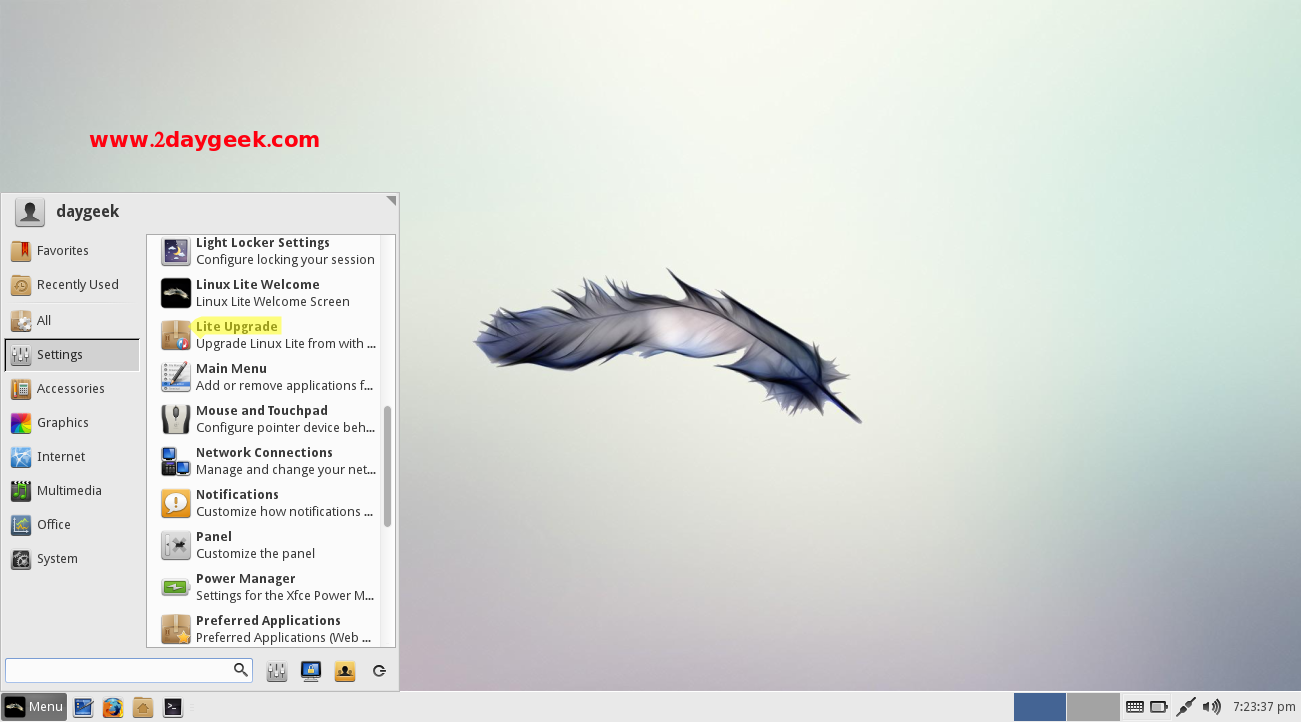This screenshot has width=1301, height=722.
Task: Launch the terminal from the taskbar
Action: coord(173,707)
